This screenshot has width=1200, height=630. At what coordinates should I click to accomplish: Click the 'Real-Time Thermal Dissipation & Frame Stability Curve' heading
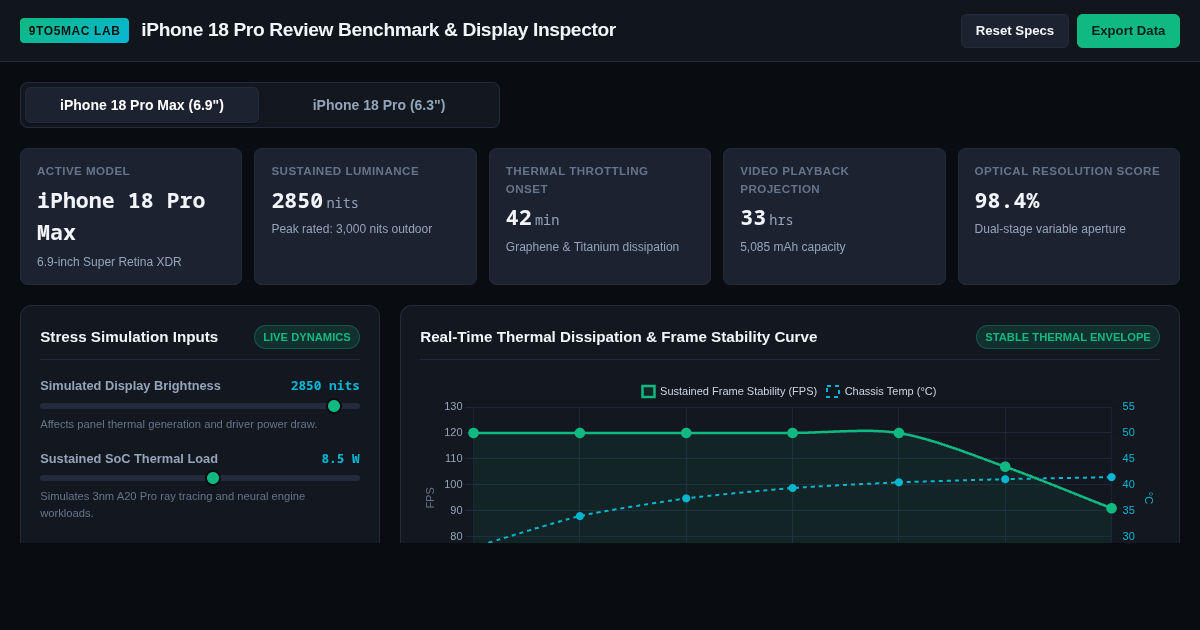click(618, 337)
